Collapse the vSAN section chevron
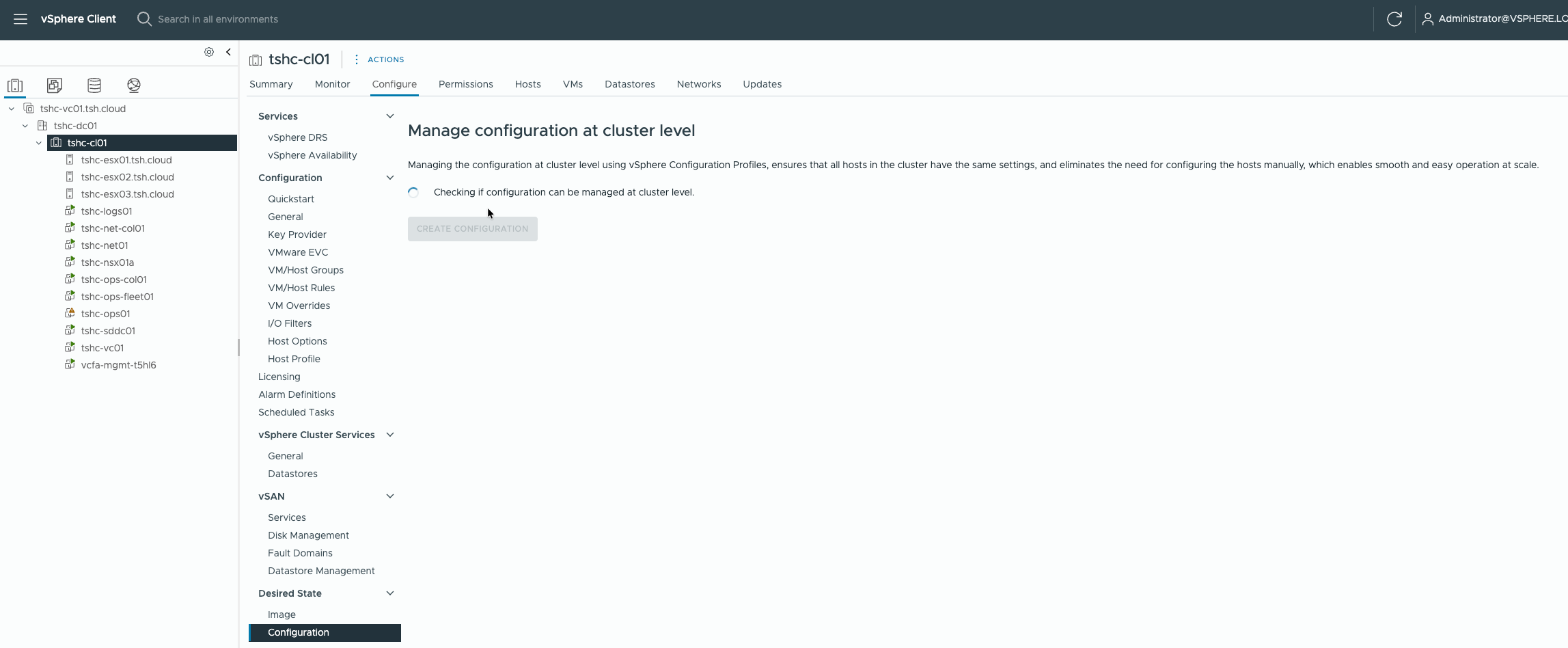Viewport: 1568px width, 648px height. 390,496
